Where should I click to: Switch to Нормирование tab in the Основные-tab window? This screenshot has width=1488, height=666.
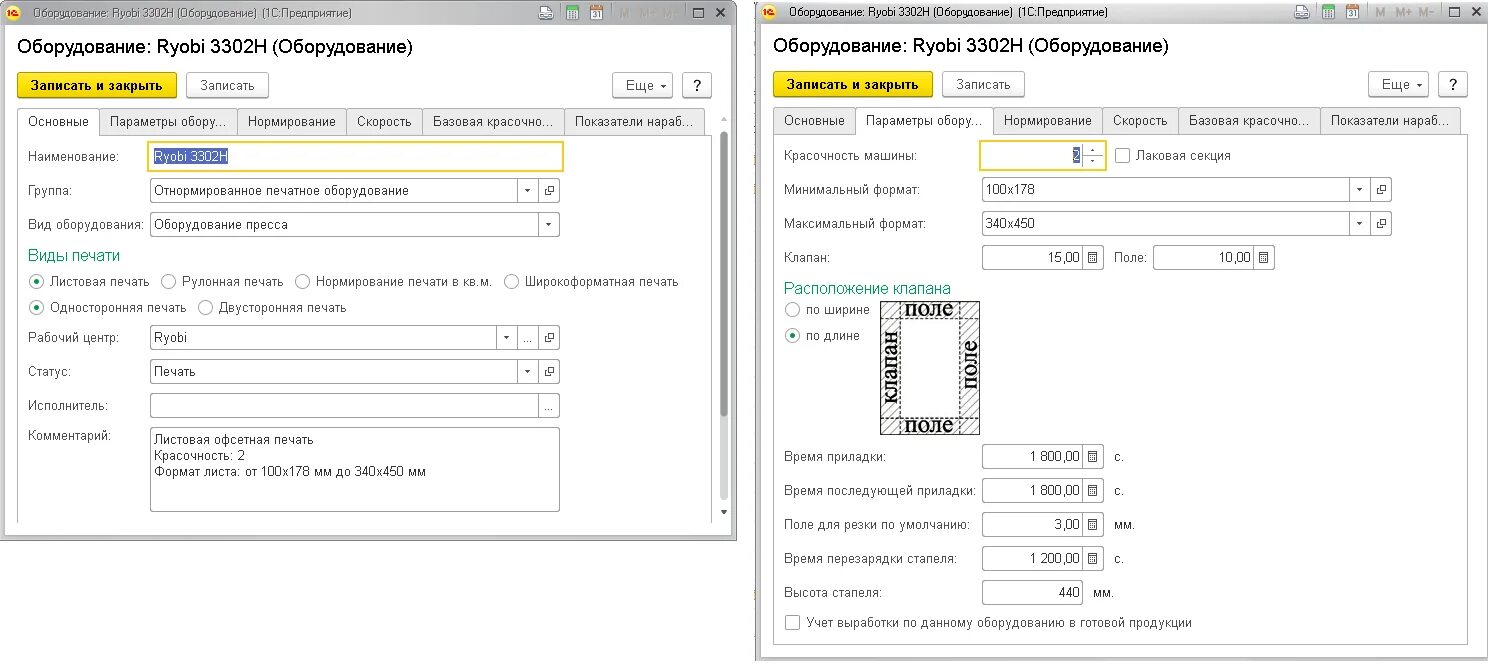point(292,121)
